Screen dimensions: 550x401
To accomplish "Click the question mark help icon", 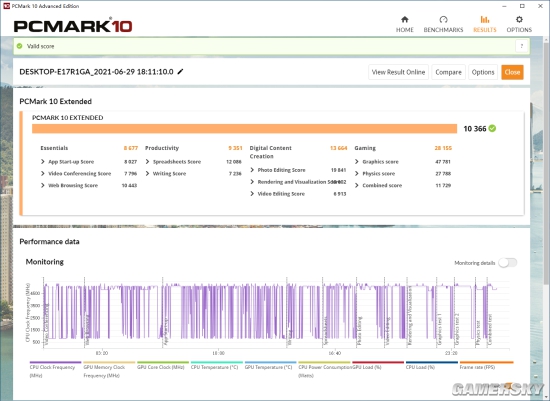I will [x=522, y=46].
